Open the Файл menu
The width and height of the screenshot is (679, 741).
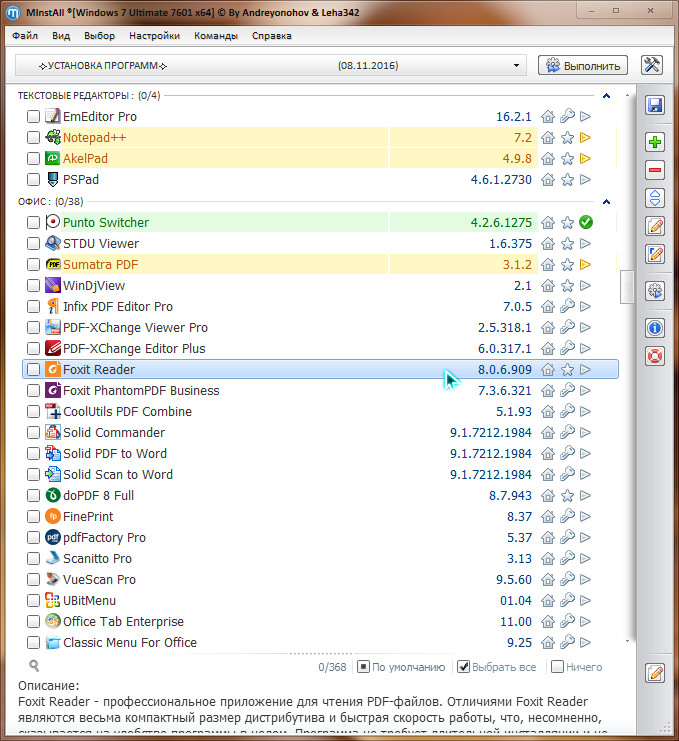click(25, 36)
